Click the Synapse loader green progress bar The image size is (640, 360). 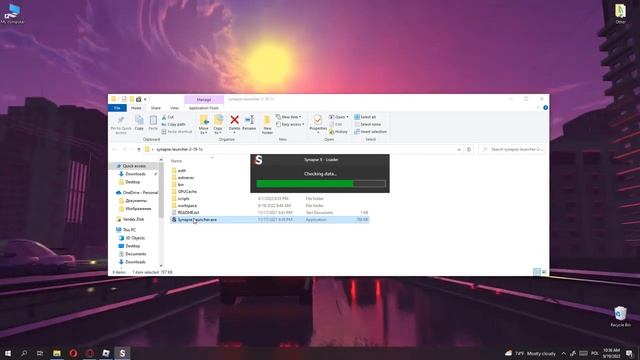(x=305, y=184)
